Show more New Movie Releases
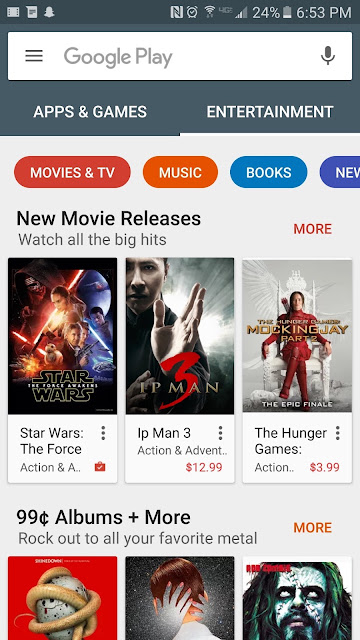The width and height of the screenshot is (360, 640). point(313,229)
